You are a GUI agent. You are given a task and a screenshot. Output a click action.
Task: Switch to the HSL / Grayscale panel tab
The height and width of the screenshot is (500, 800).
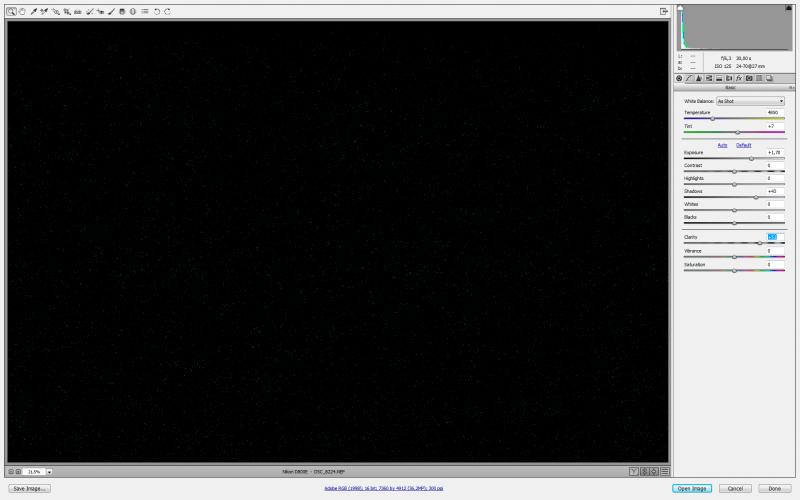pos(709,78)
